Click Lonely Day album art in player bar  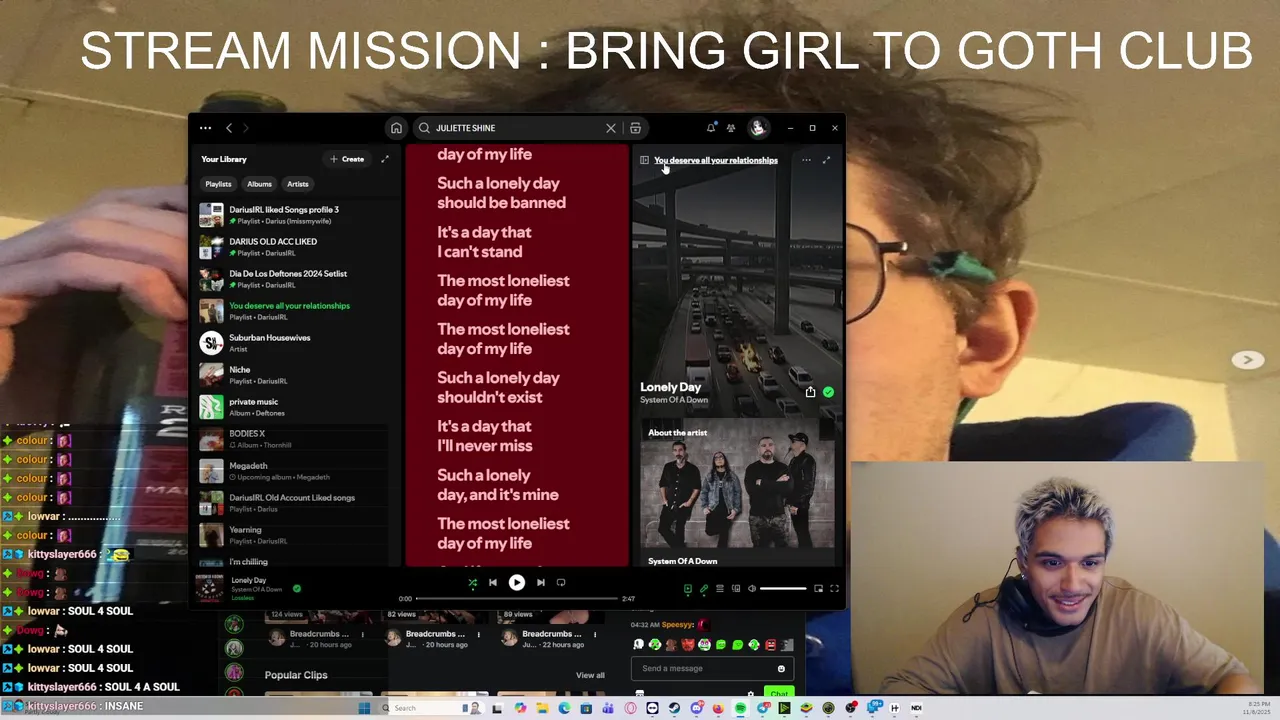point(210,588)
